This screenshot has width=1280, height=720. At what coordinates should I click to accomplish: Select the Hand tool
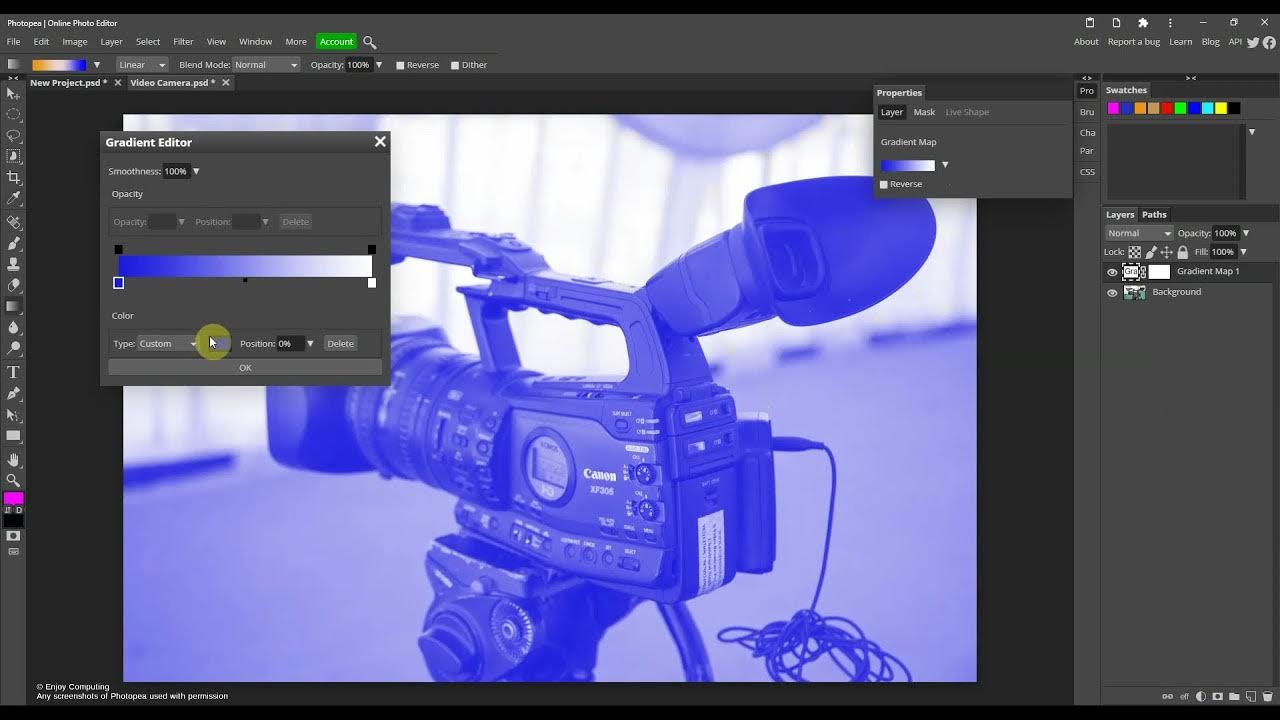13,460
